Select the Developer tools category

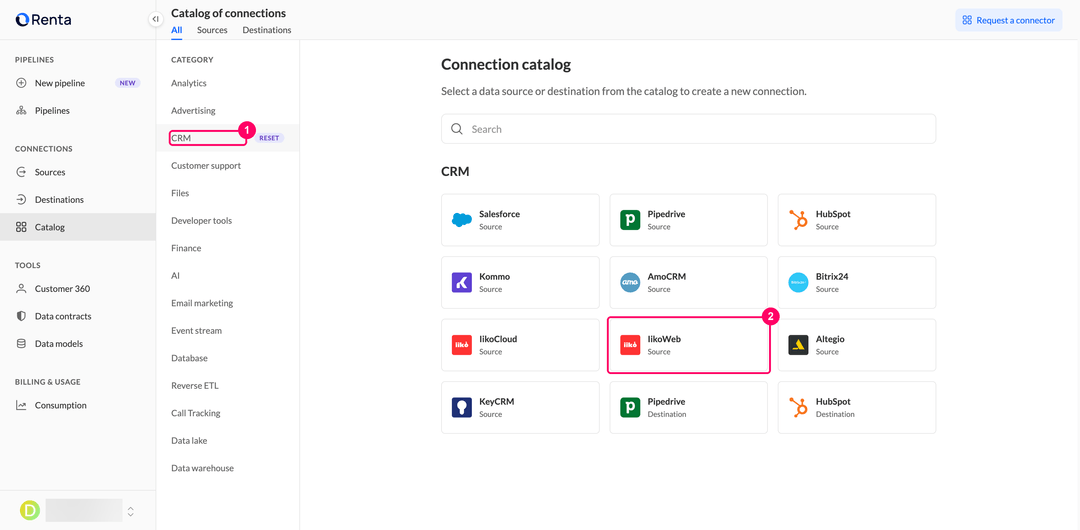click(202, 221)
